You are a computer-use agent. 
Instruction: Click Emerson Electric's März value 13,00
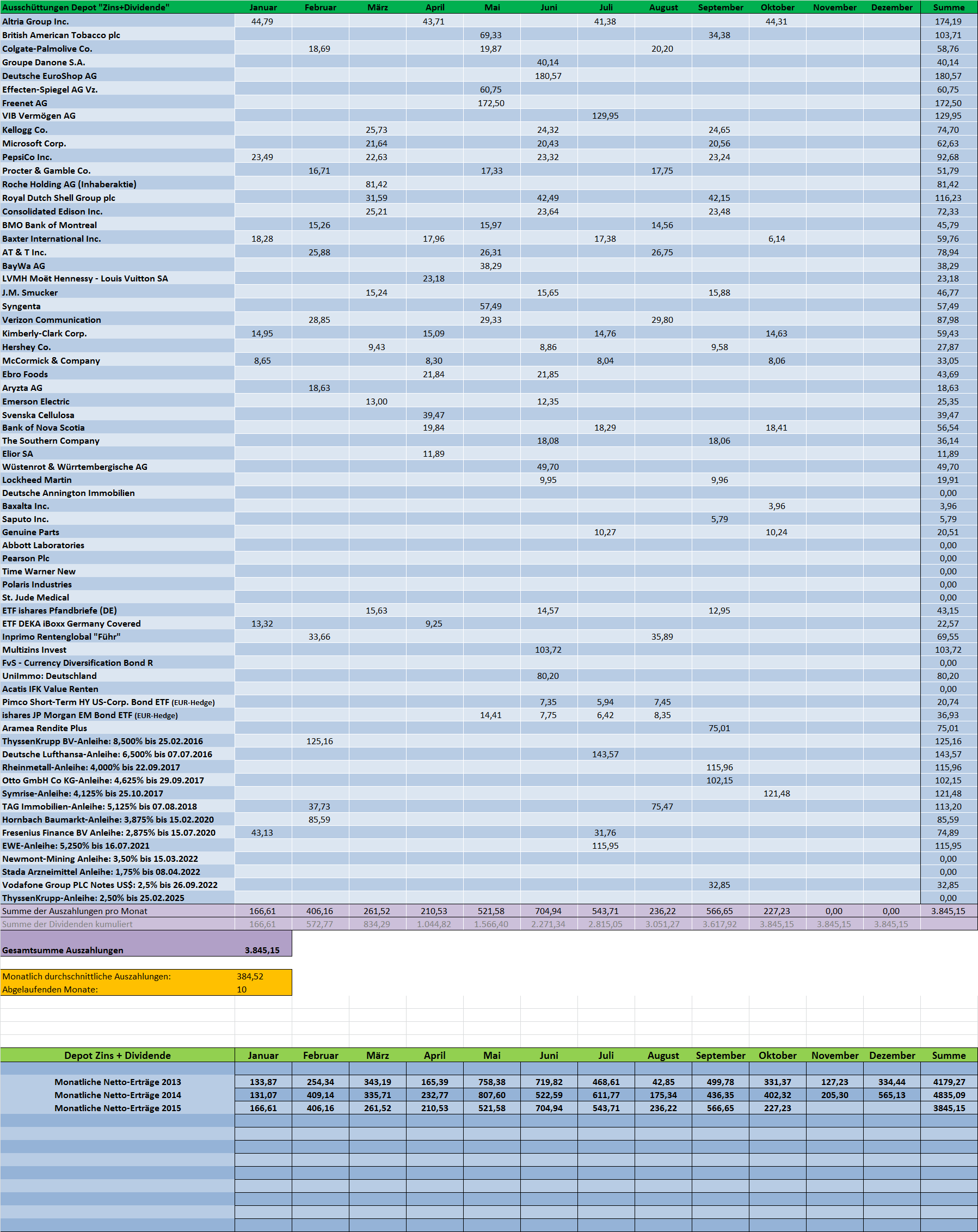pos(377,402)
